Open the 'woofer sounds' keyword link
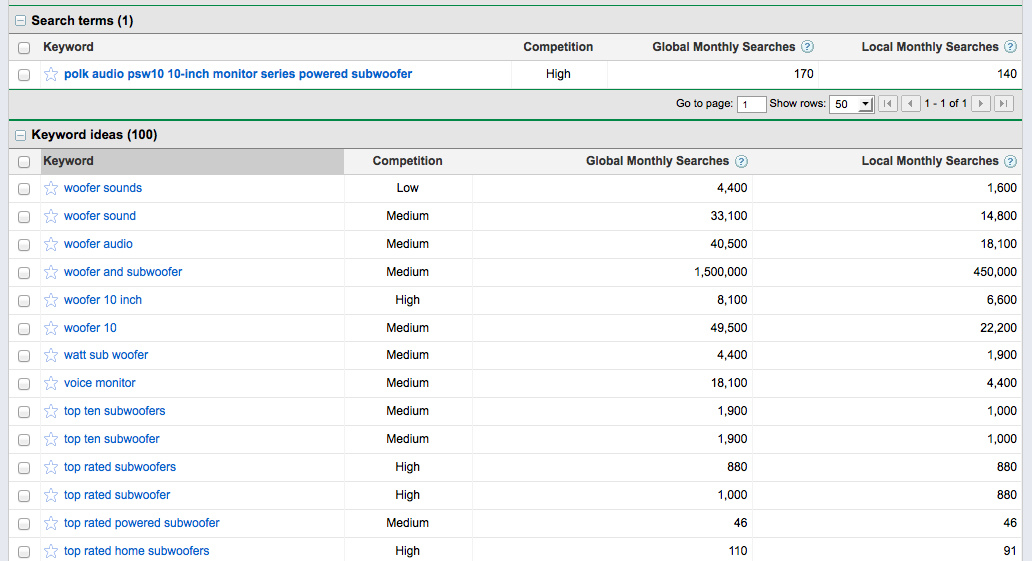The image size is (1032, 561). tap(103, 188)
